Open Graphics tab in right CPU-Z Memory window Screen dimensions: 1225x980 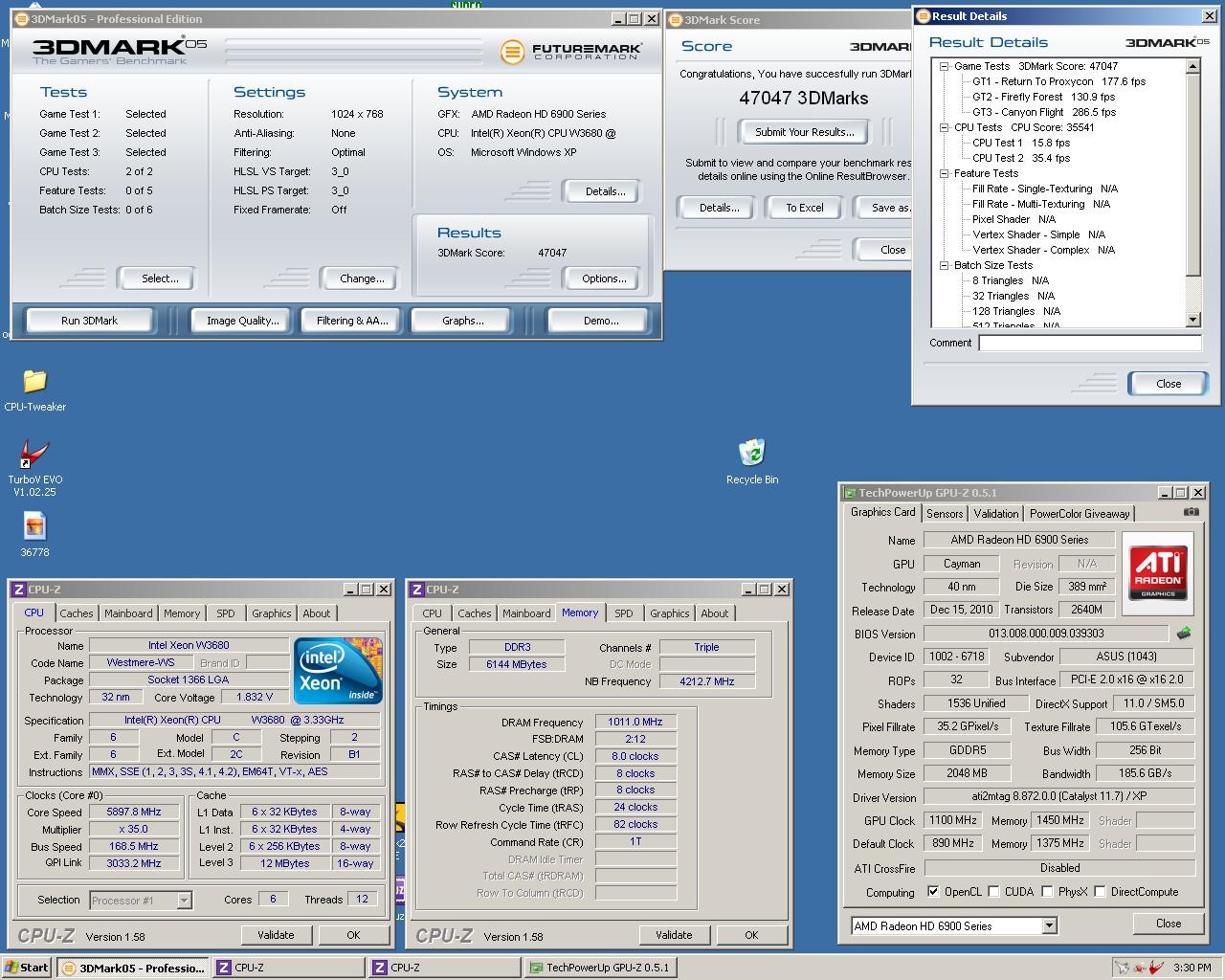(x=669, y=613)
